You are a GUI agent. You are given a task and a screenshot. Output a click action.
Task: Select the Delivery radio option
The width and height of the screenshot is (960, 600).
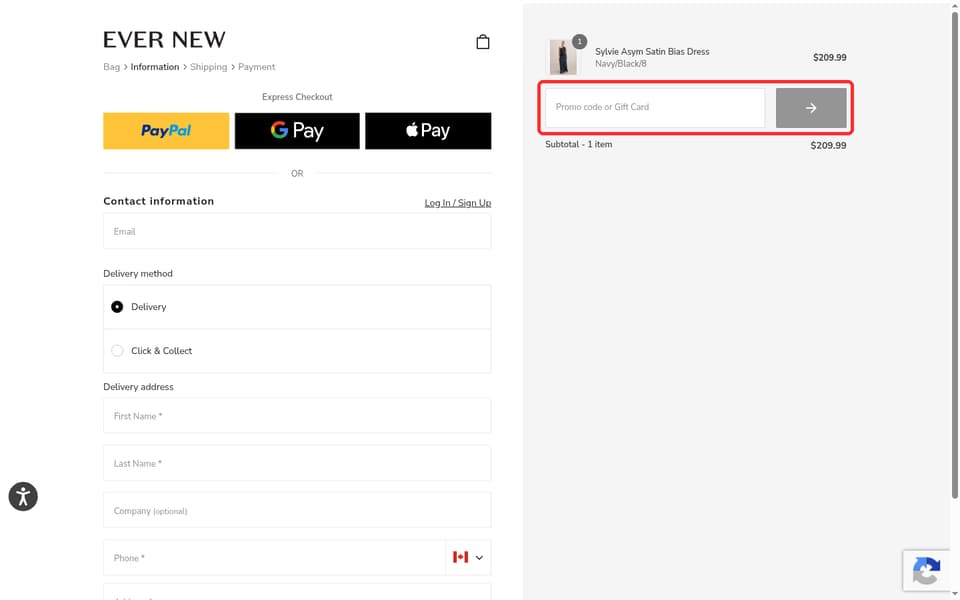click(x=117, y=307)
